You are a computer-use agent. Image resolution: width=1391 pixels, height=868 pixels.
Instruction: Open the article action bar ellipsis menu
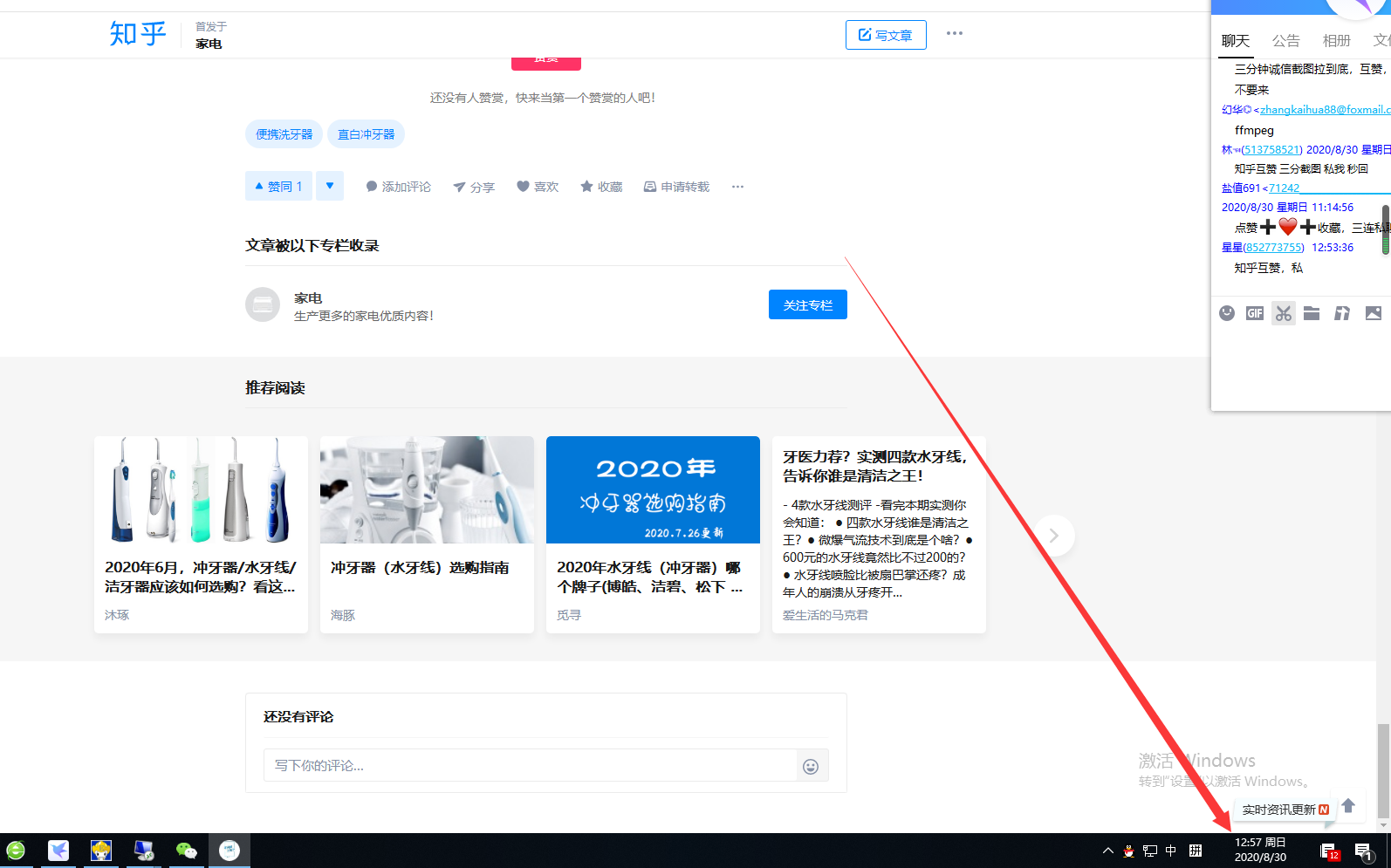coord(737,187)
